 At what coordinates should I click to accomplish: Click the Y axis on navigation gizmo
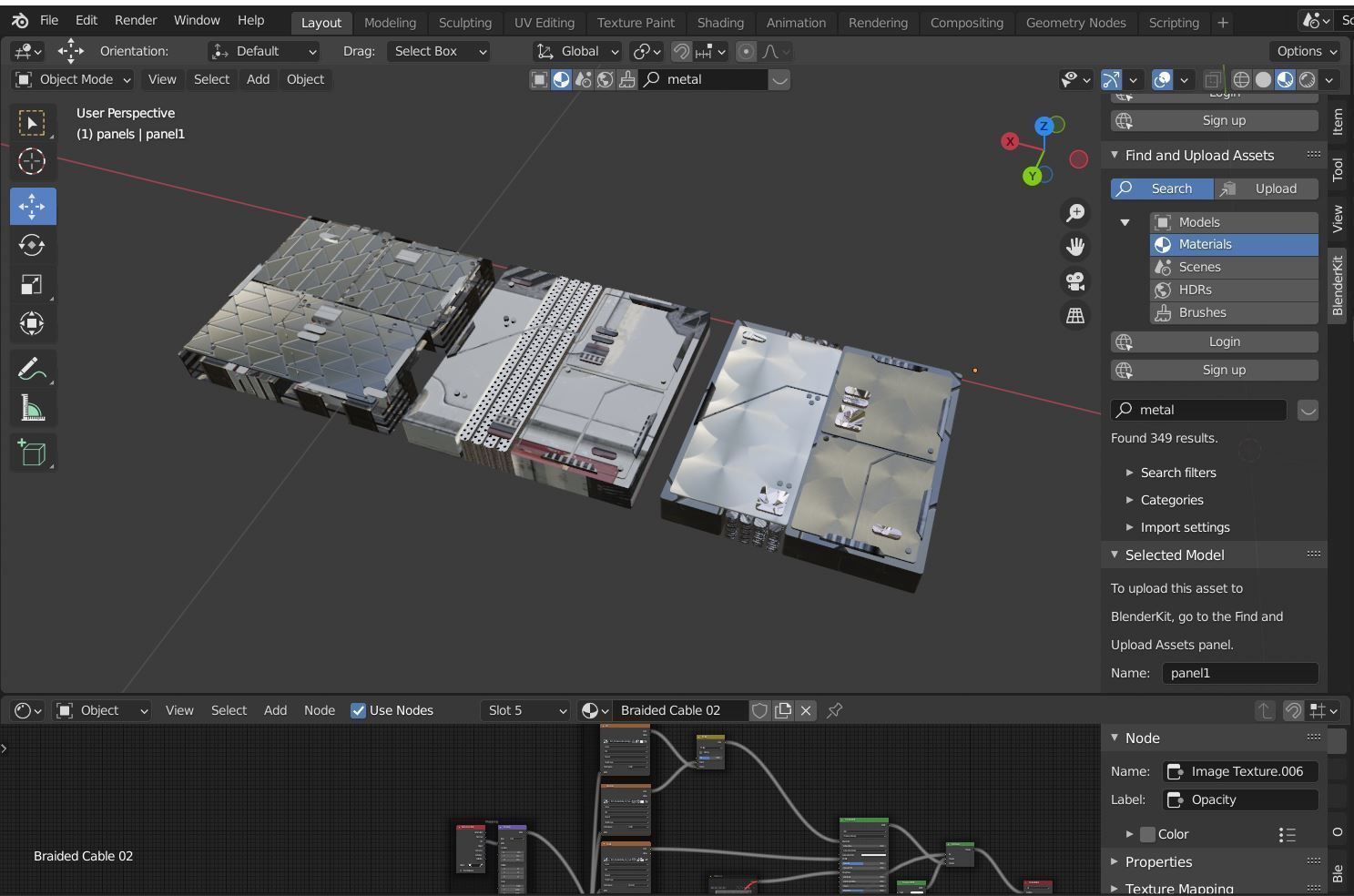coord(1032,176)
